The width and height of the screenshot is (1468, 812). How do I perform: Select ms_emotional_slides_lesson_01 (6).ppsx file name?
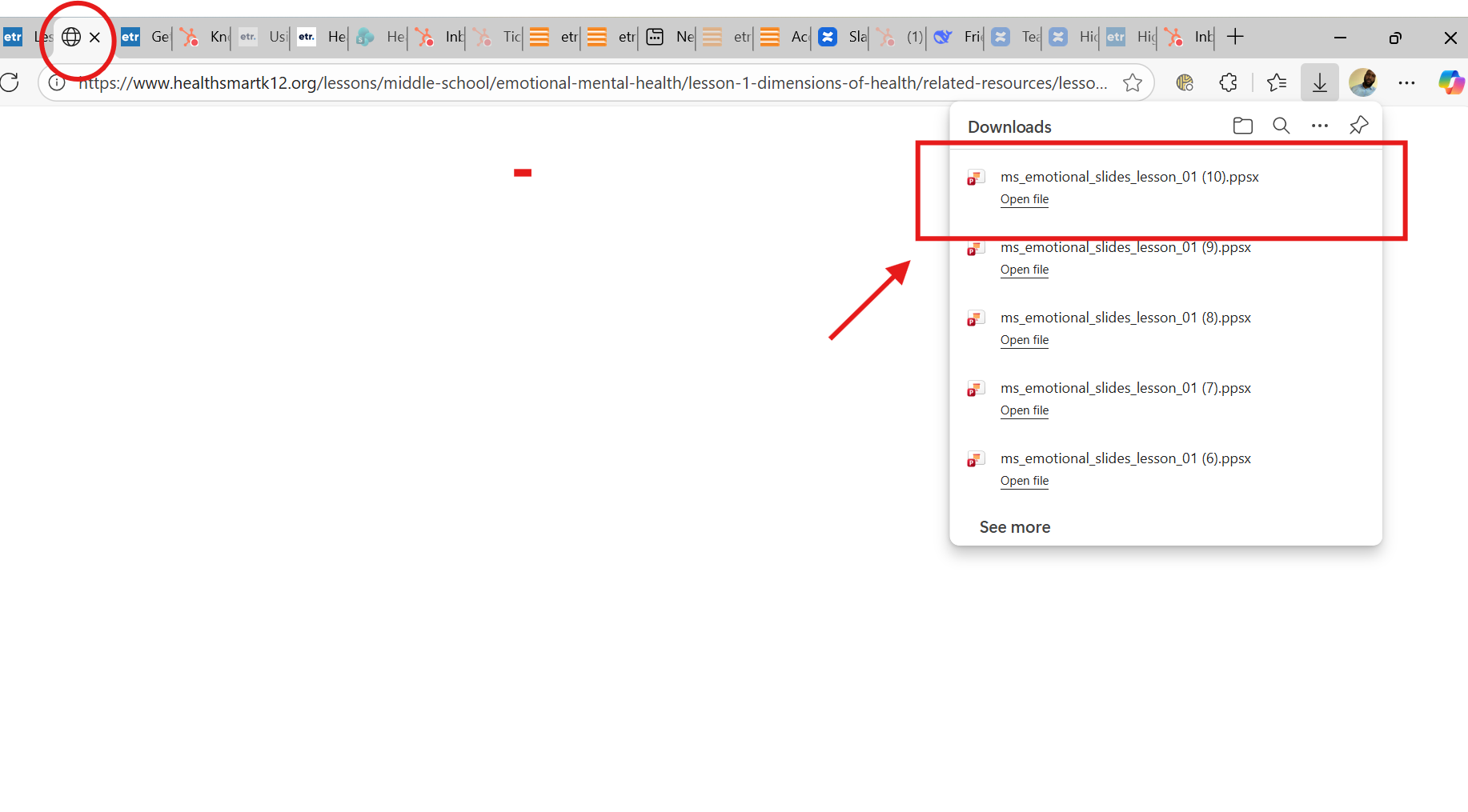[x=1125, y=458]
